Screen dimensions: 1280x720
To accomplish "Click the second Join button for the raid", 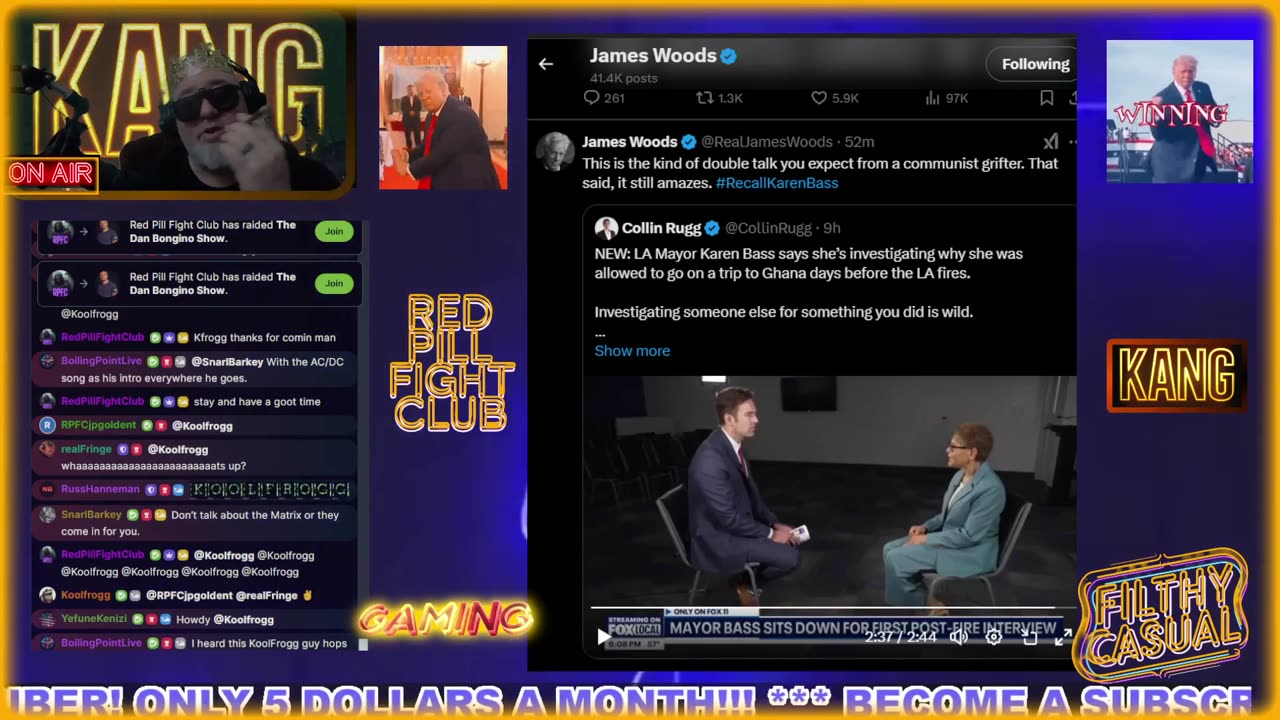I will tap(334, 283).
